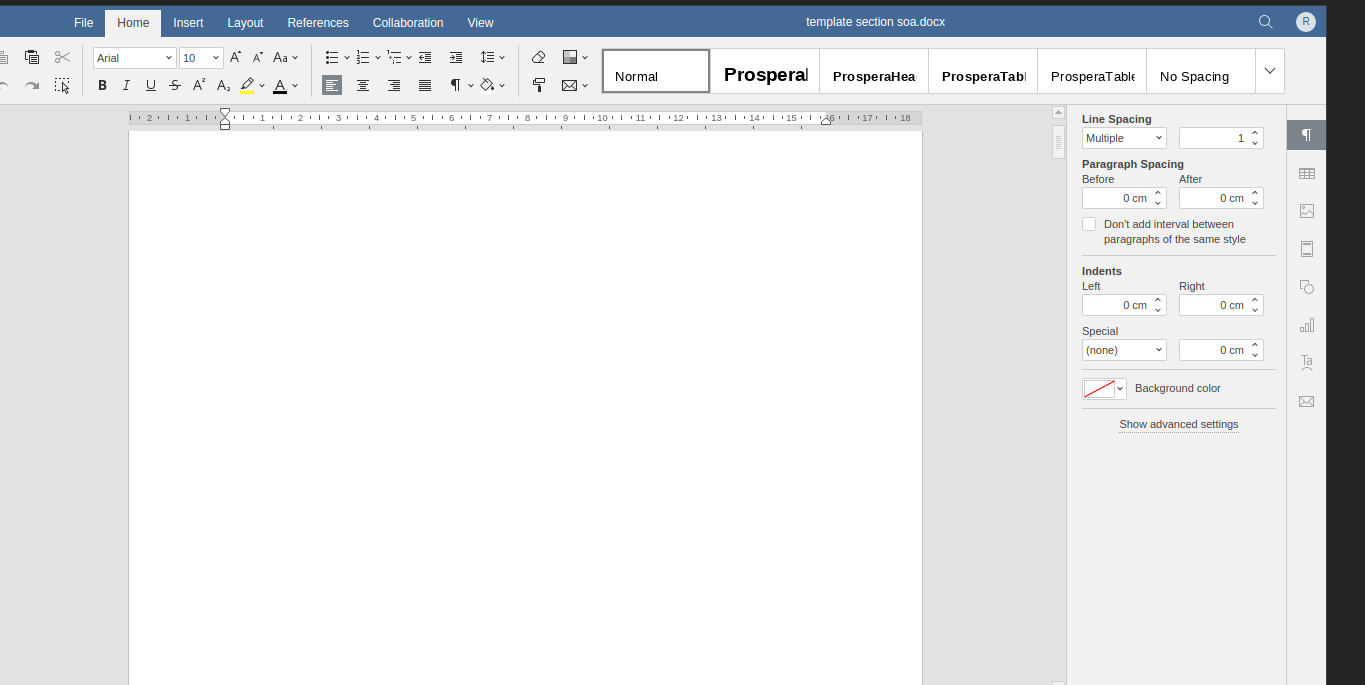
Task: Open the paragraph Background color swatch
Action: (1104, 389)
